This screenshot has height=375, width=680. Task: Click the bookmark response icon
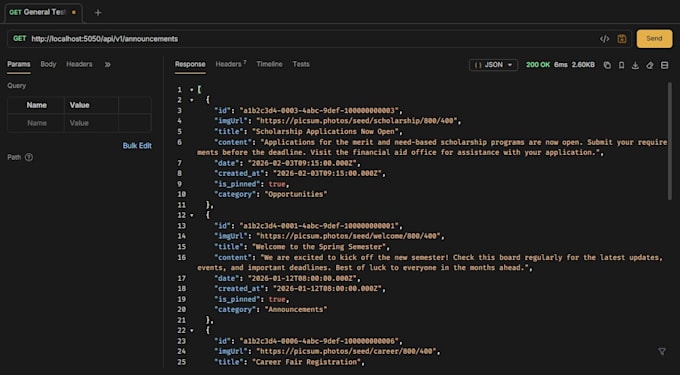coord(621,65)
